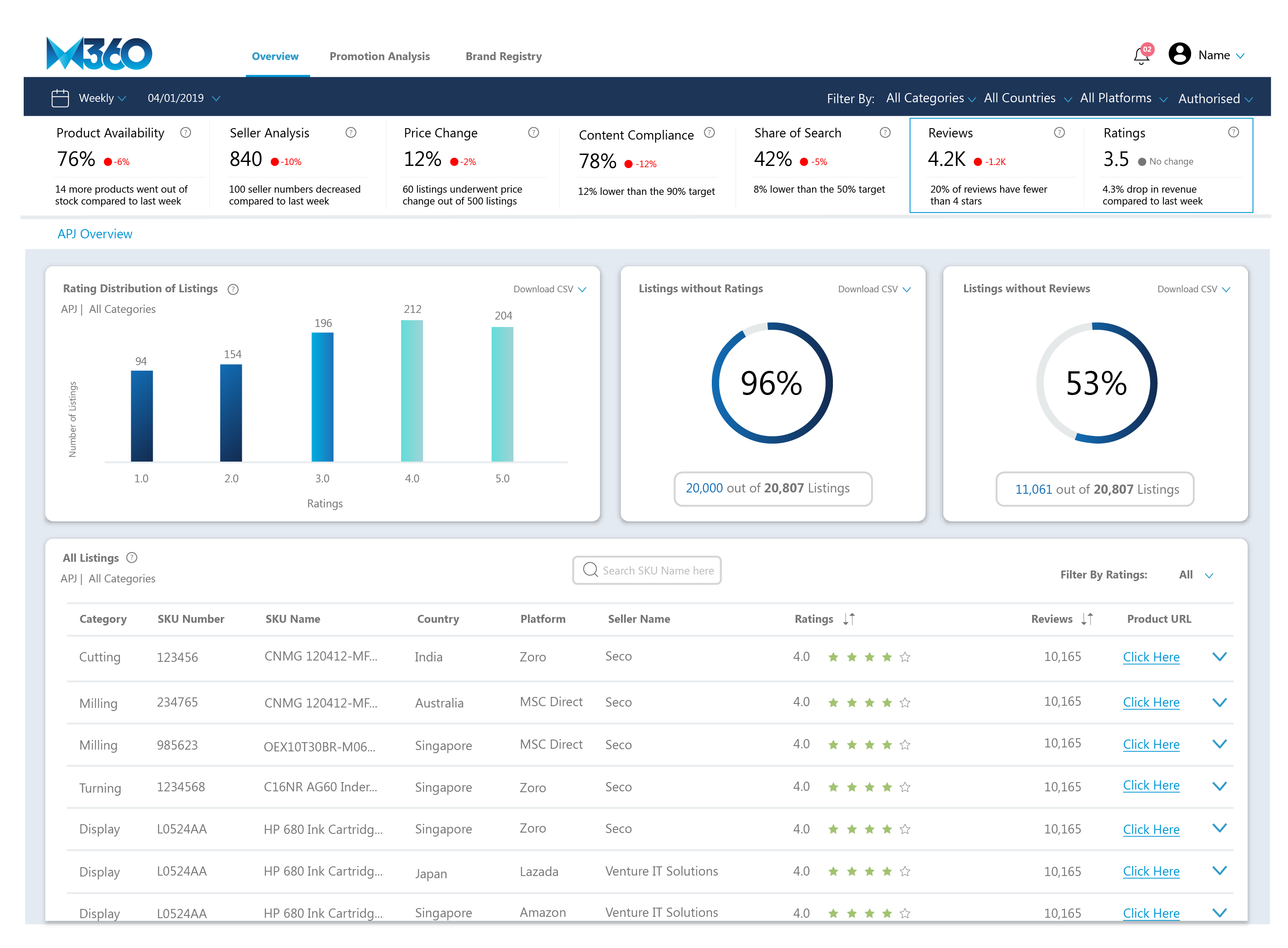Click the calendar icon in filter bar

(x=60, y=98)
